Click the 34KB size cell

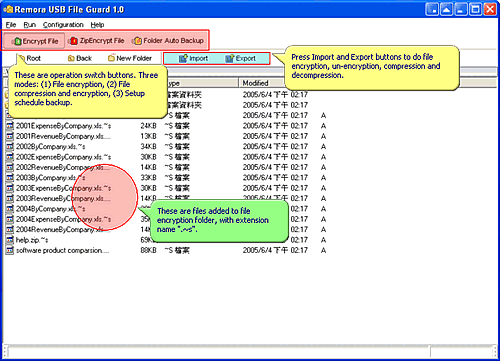(148, 147)
